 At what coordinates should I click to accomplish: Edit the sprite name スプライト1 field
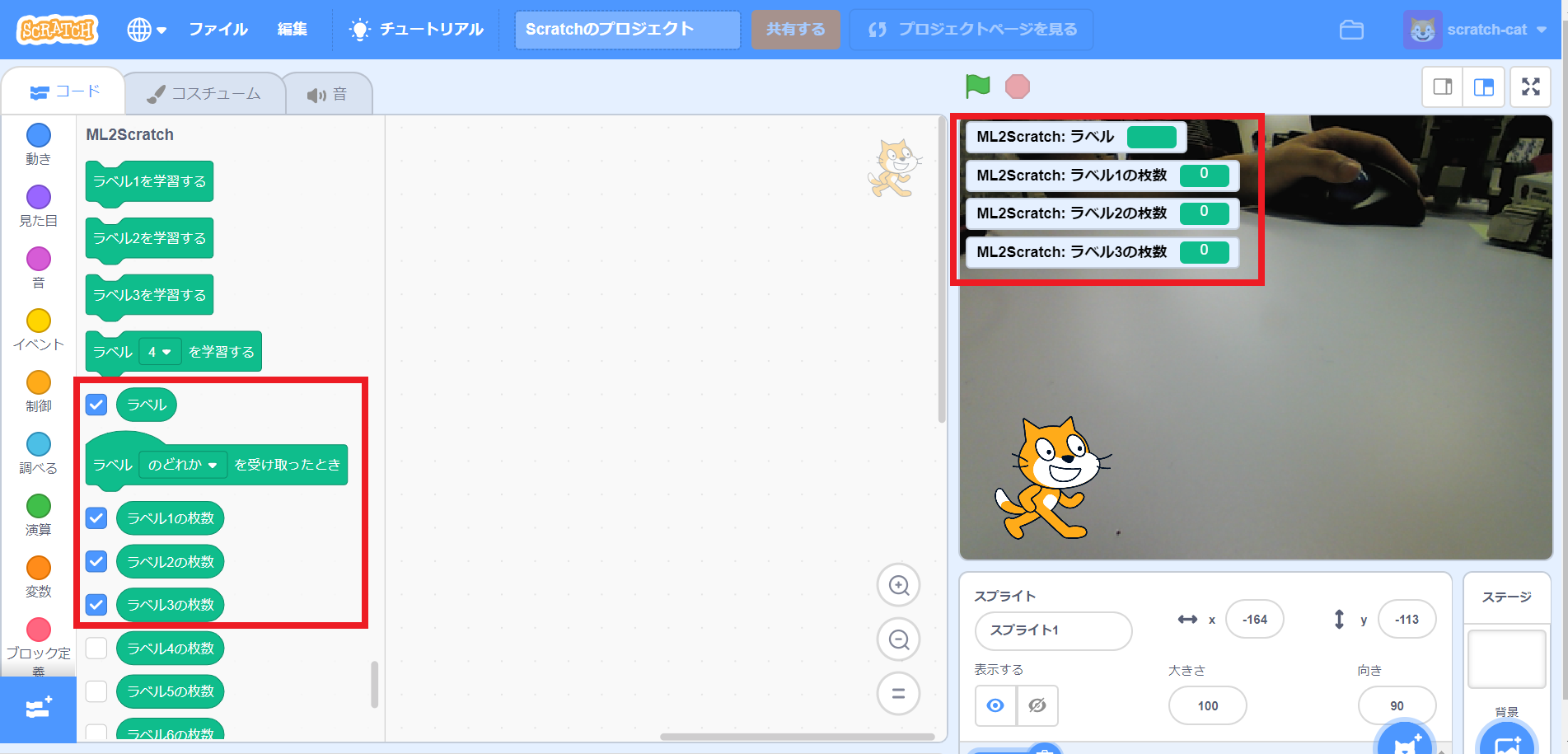tap(1053, 630)
